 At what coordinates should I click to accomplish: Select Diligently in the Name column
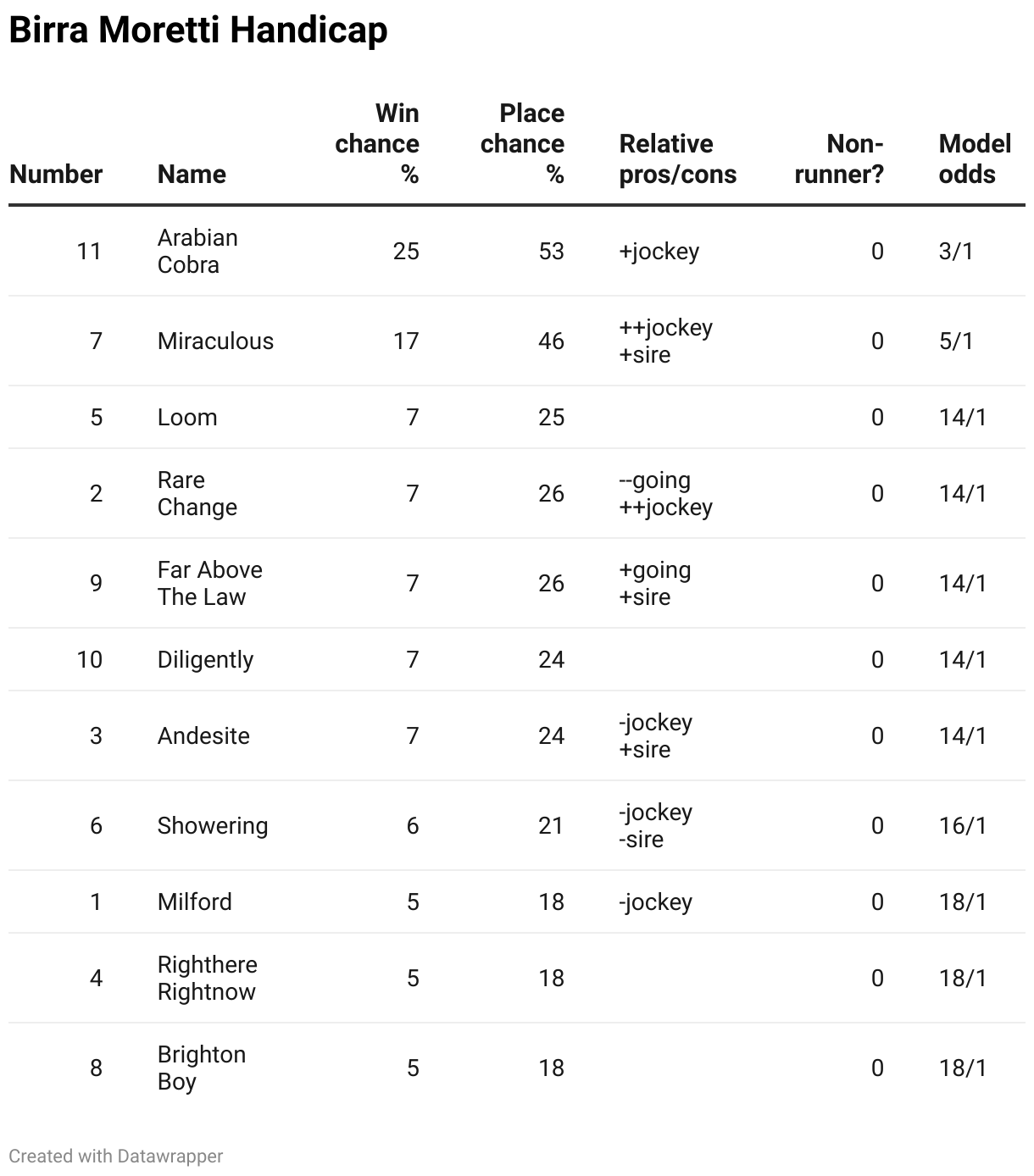pos(205,659)
